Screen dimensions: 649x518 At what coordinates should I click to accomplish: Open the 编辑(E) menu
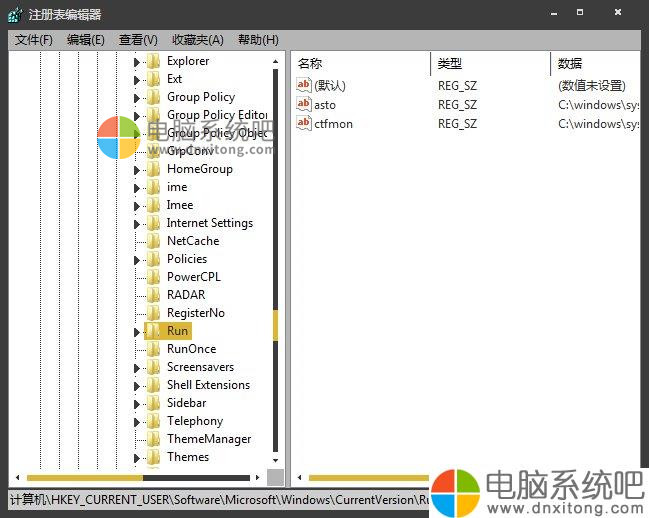pyautogui.click(x=86, y=40)
